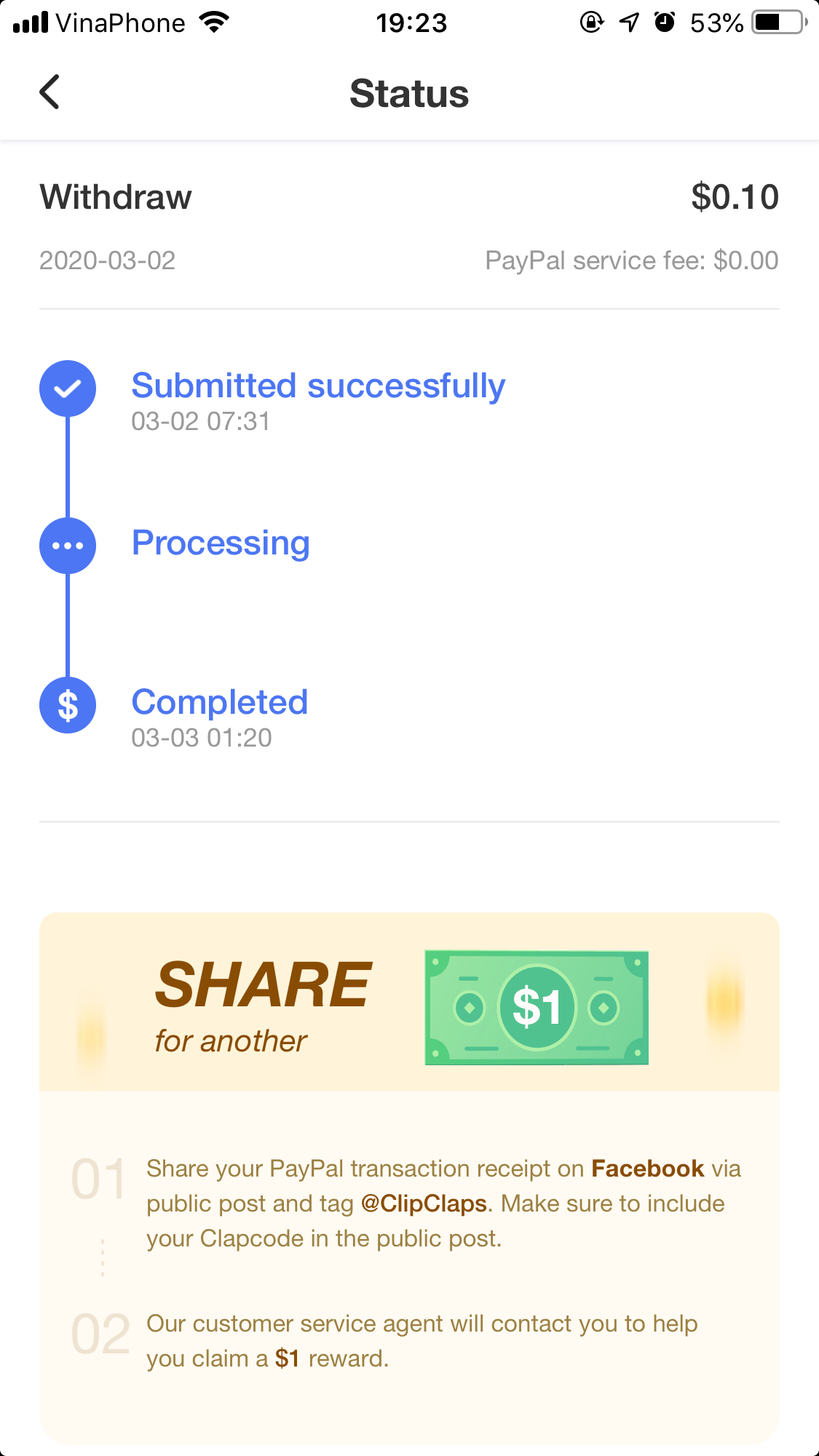Viewport: 819px width, 1456px height.
Task: Tap the @ClipClaps tag link
Action: (x=424, y=1204)
